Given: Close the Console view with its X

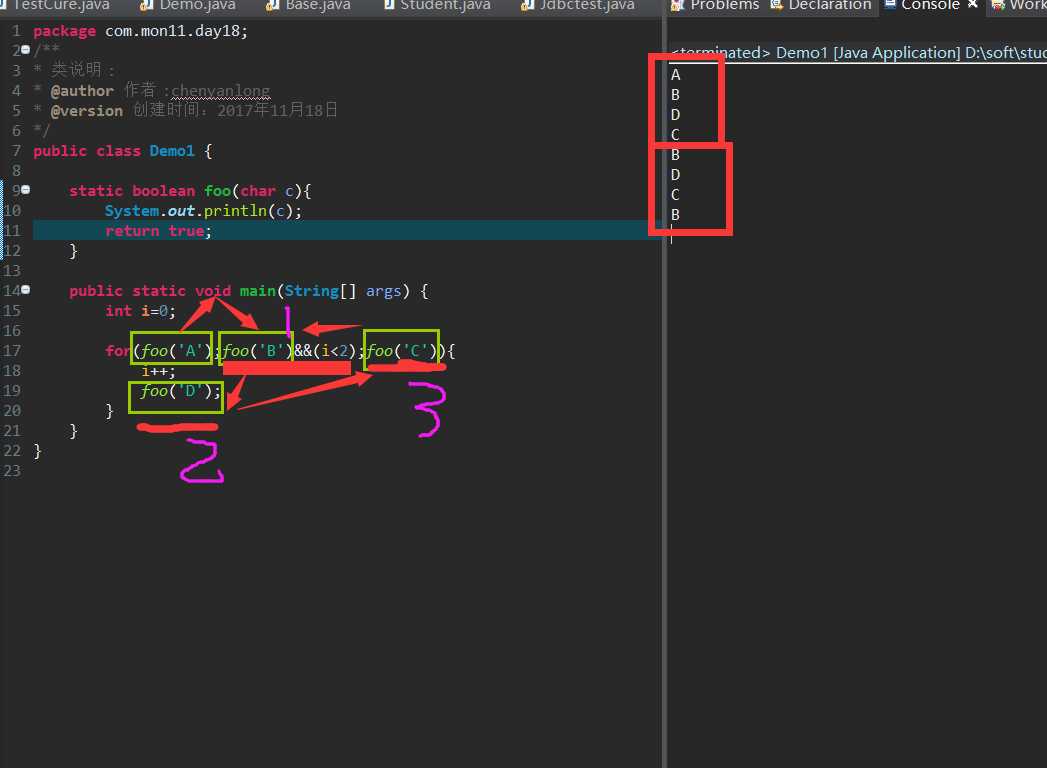Looking at the screenshot, I should coord(972,4).
